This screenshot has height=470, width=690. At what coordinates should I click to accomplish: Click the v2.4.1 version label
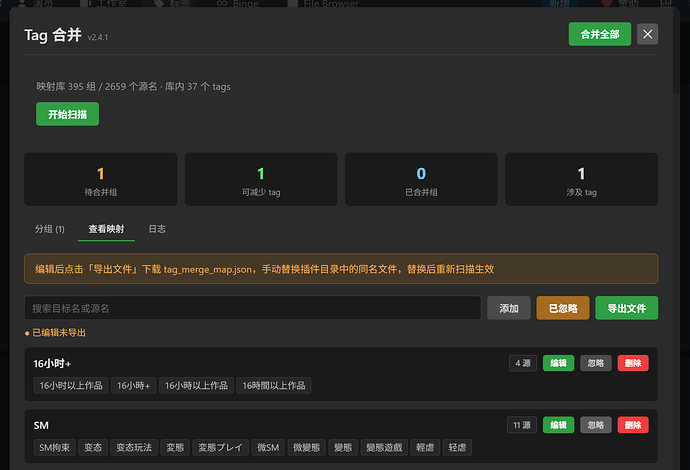click(x=98, y=37)
